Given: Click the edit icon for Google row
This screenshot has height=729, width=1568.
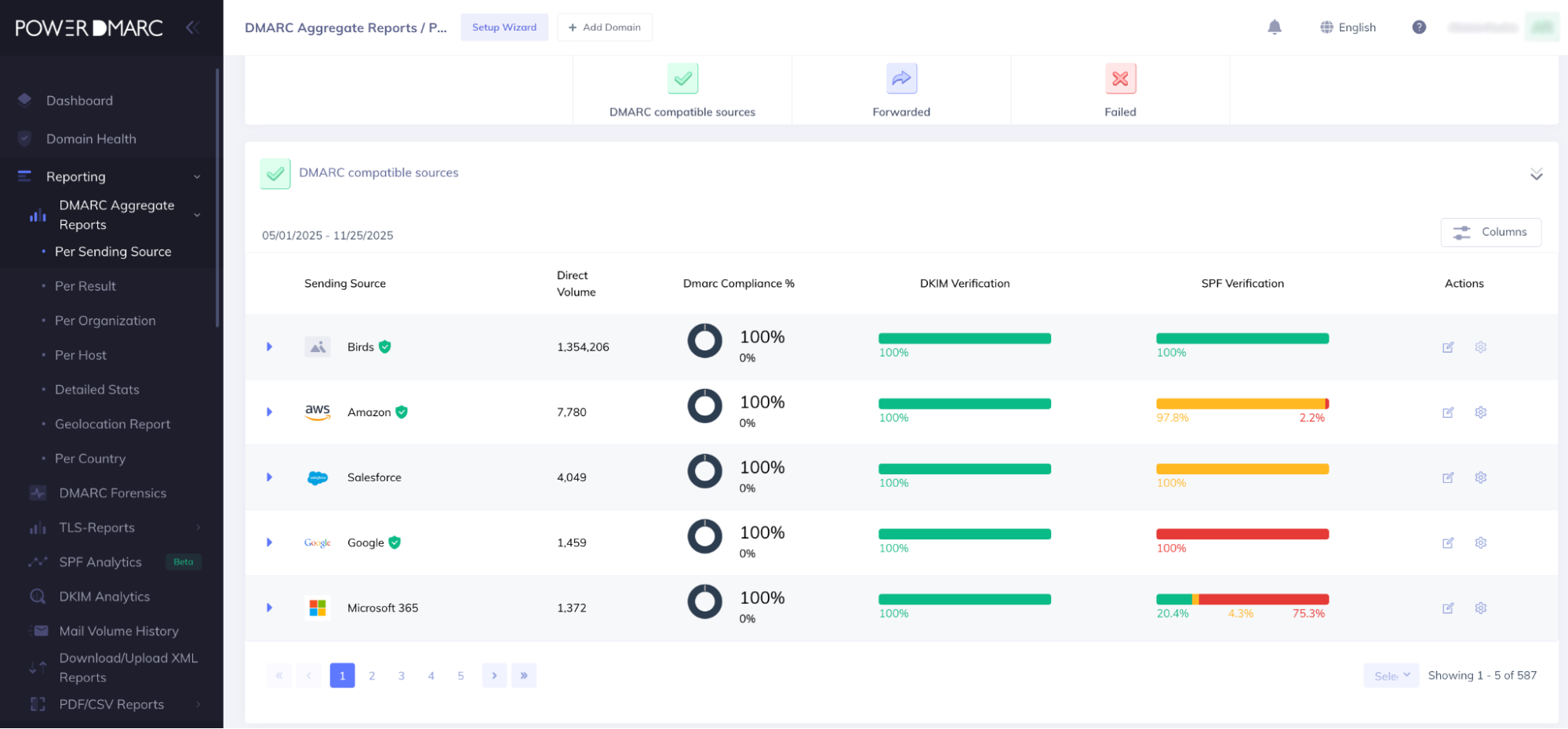Looking at the screenshot, I should (1448, 543).
